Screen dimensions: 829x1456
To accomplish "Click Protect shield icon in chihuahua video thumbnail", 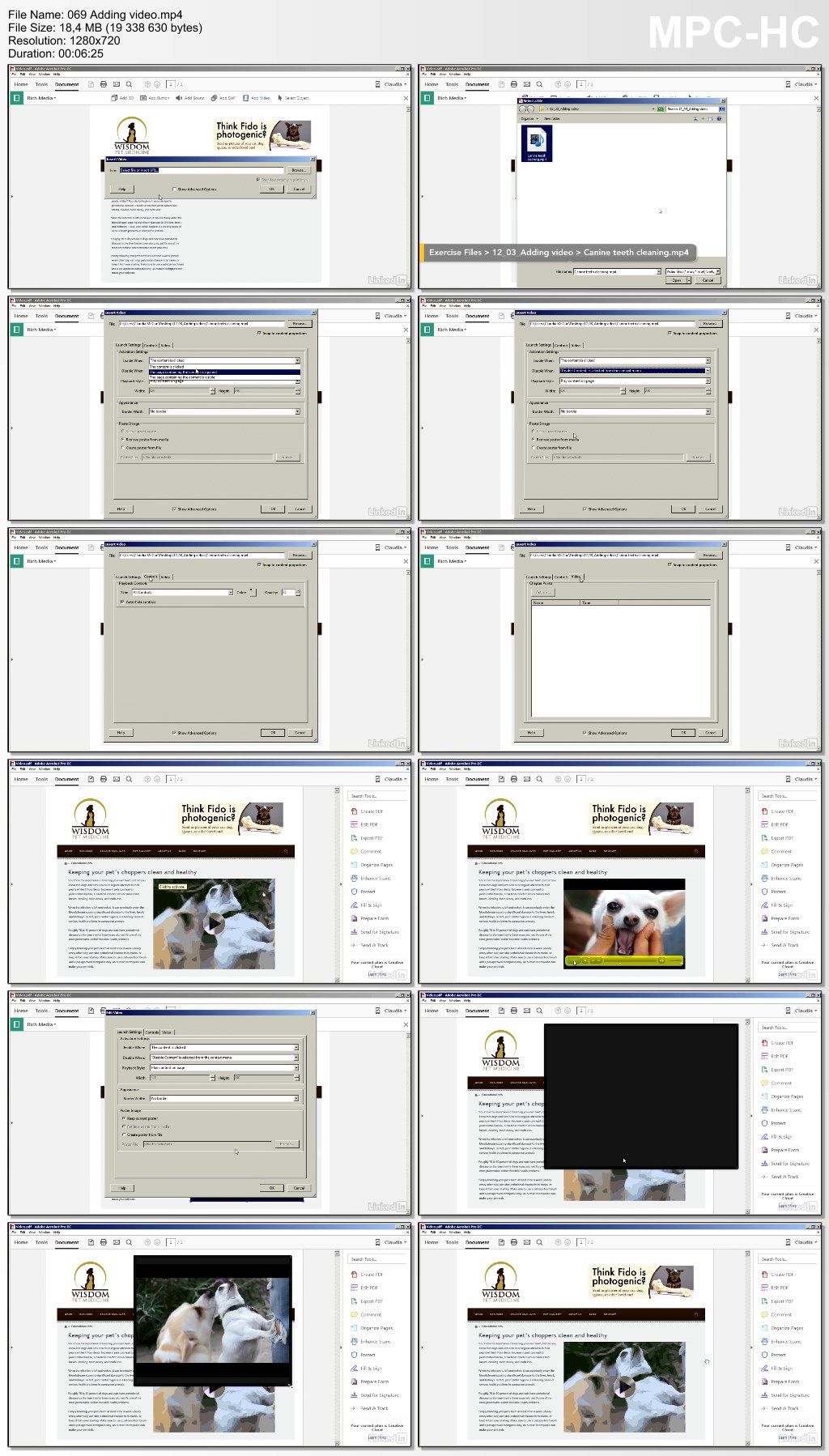I will click(764, 892).
